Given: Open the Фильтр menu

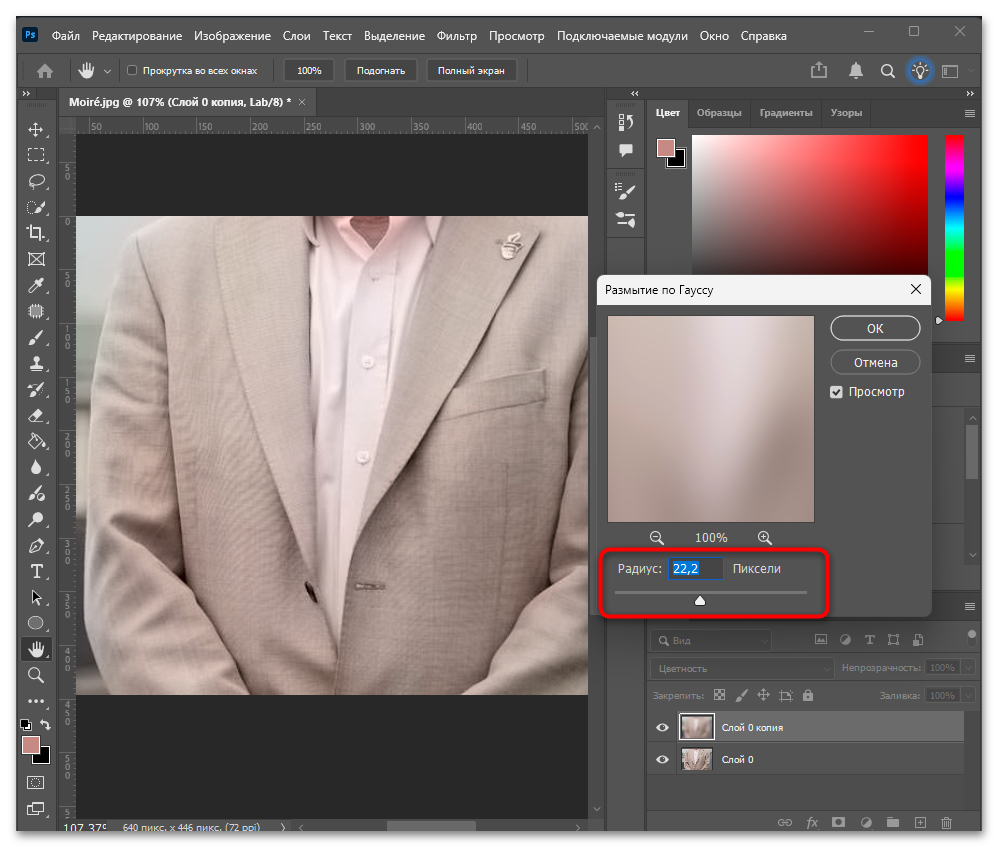Looking at the screenshot, I should coord(456,36).
